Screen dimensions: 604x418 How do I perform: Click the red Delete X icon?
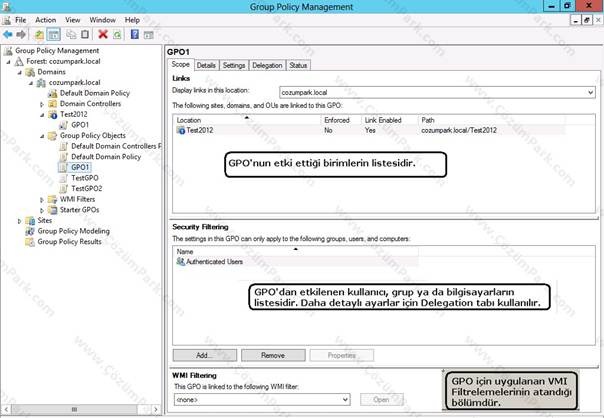103,35
